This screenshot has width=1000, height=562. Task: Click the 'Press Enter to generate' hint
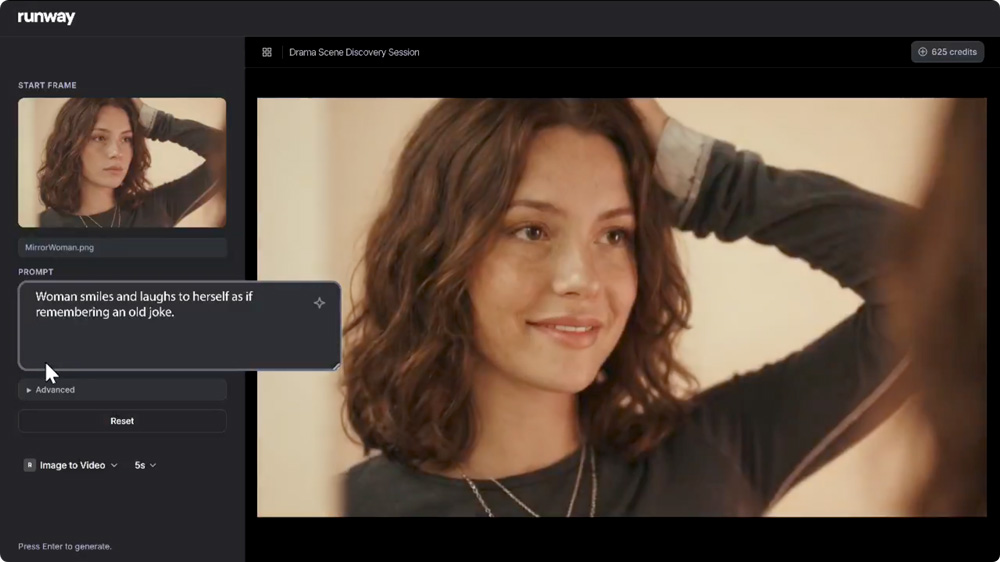point(64,546)
